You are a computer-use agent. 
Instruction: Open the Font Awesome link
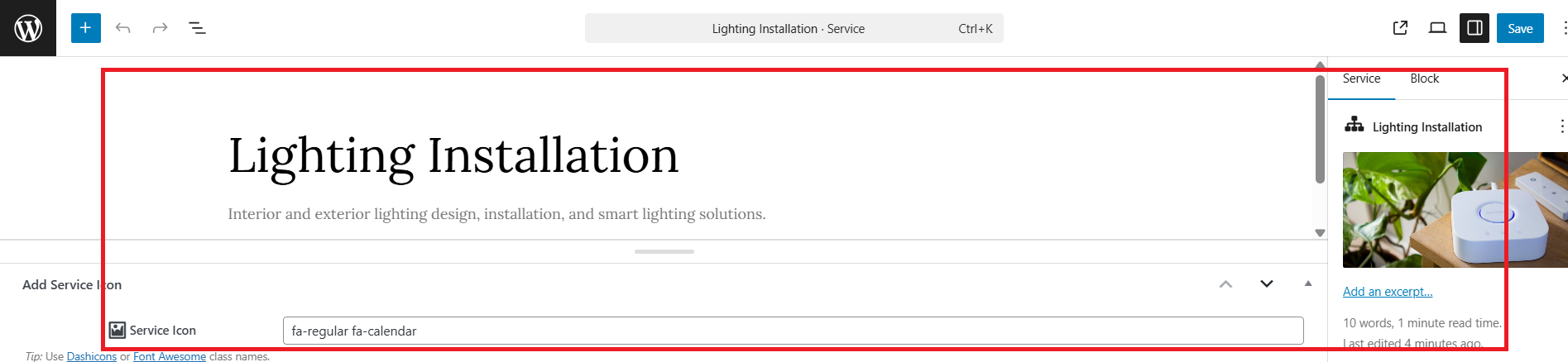[170, 357]
